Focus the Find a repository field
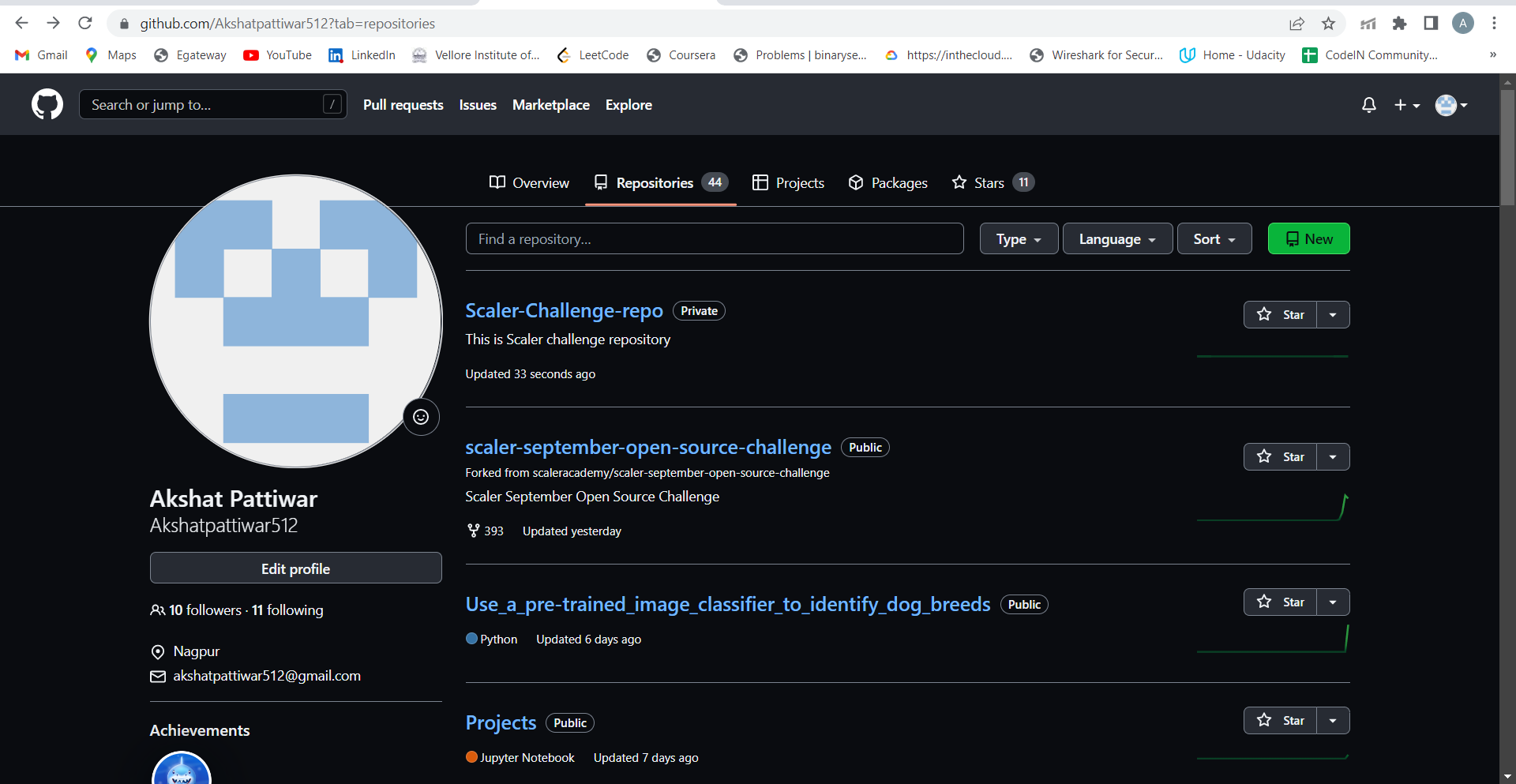The height and width of the screenshot is (784, 1516). coord(715,238)
